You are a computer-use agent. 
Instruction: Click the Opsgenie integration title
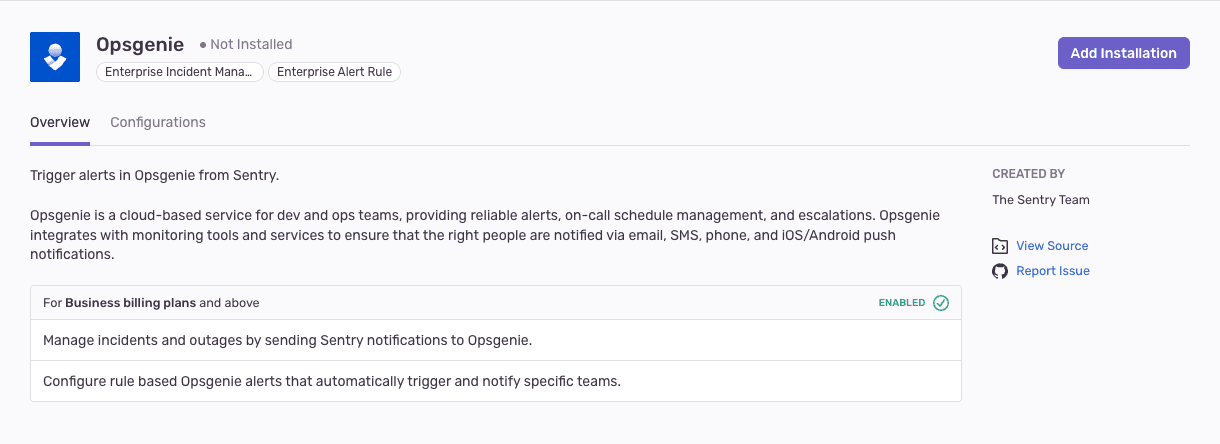(140, 44)
